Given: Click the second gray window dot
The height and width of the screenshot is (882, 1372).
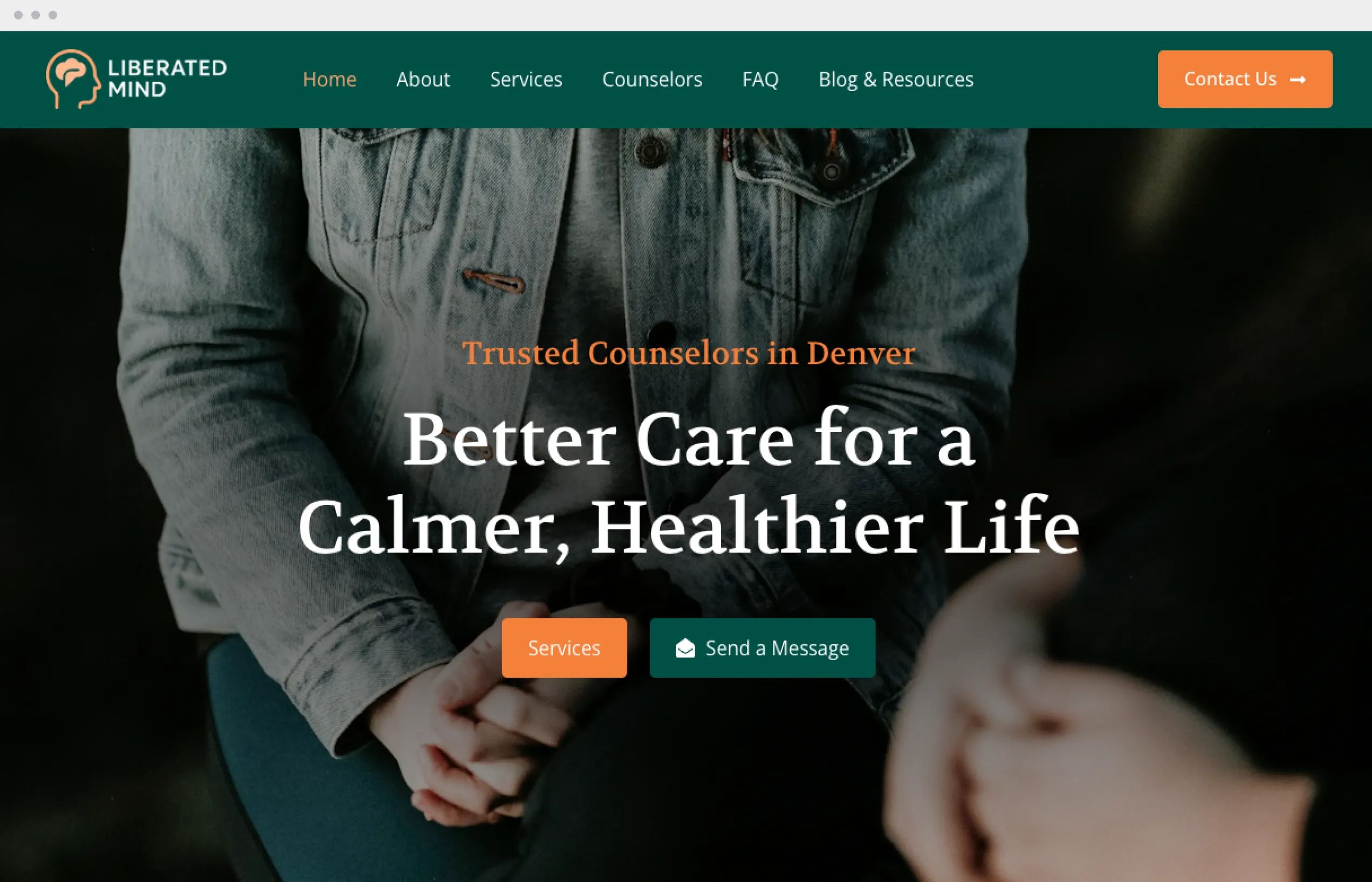Looking at the screenshot, I should click(36, 15).
